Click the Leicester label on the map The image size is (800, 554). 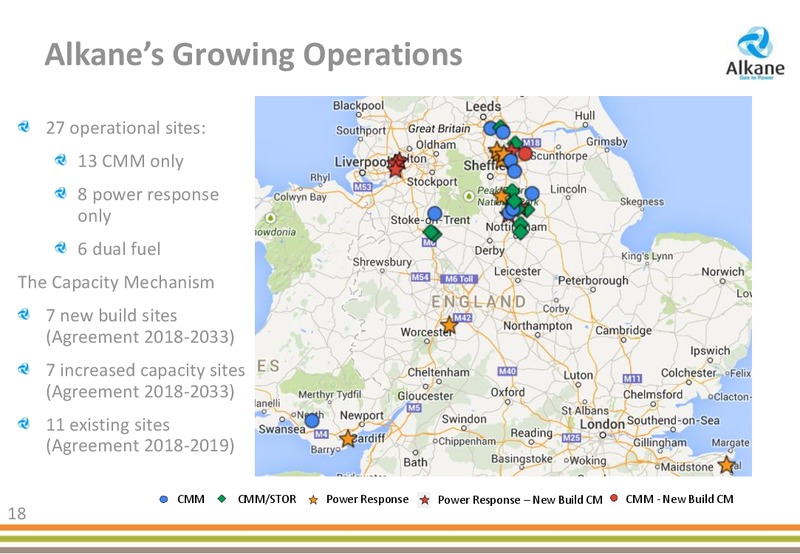517,271
